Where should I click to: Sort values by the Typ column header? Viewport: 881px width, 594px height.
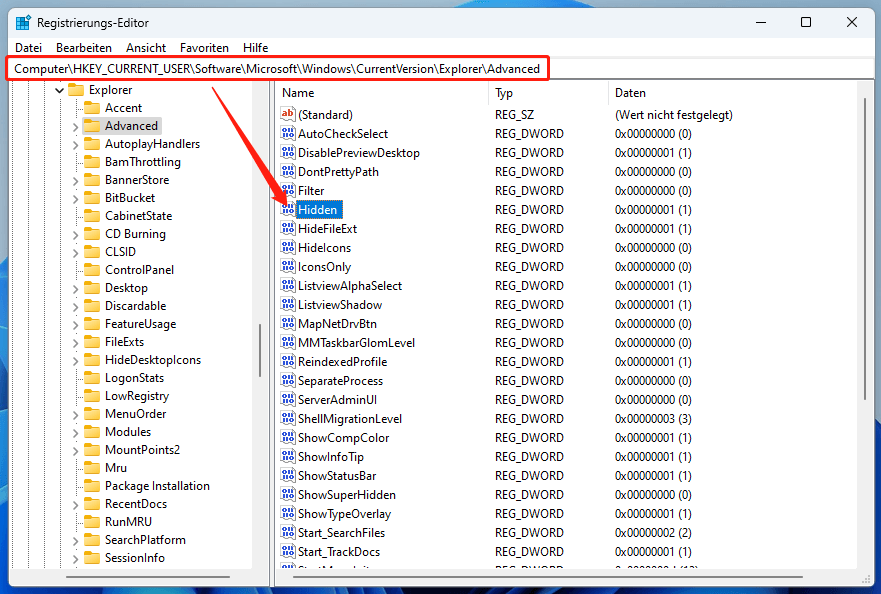548,93
